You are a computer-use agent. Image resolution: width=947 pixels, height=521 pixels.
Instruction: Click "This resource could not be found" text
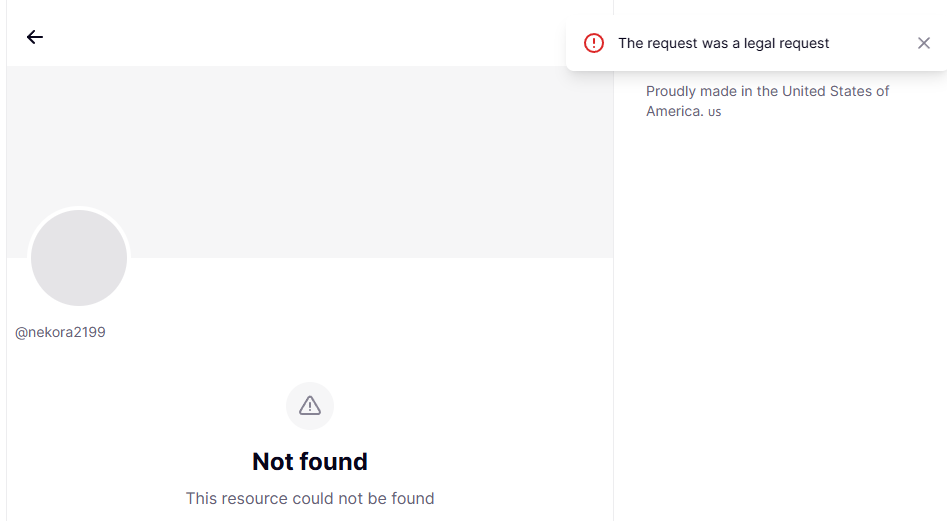coord(310,498)
